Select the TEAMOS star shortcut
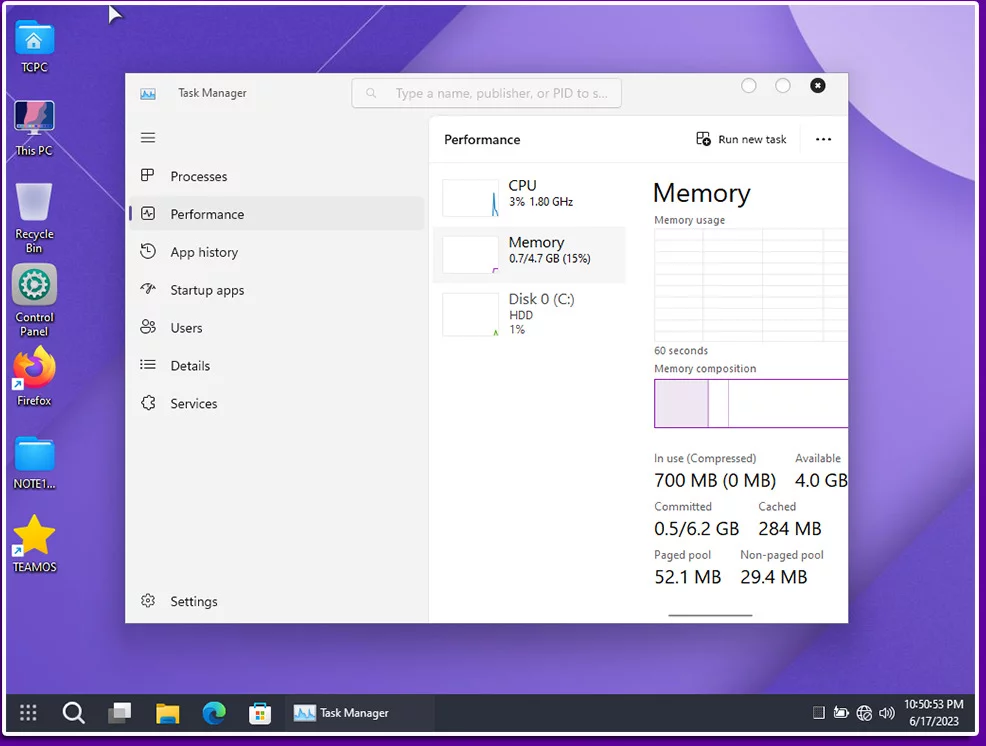 coord(34,543)
